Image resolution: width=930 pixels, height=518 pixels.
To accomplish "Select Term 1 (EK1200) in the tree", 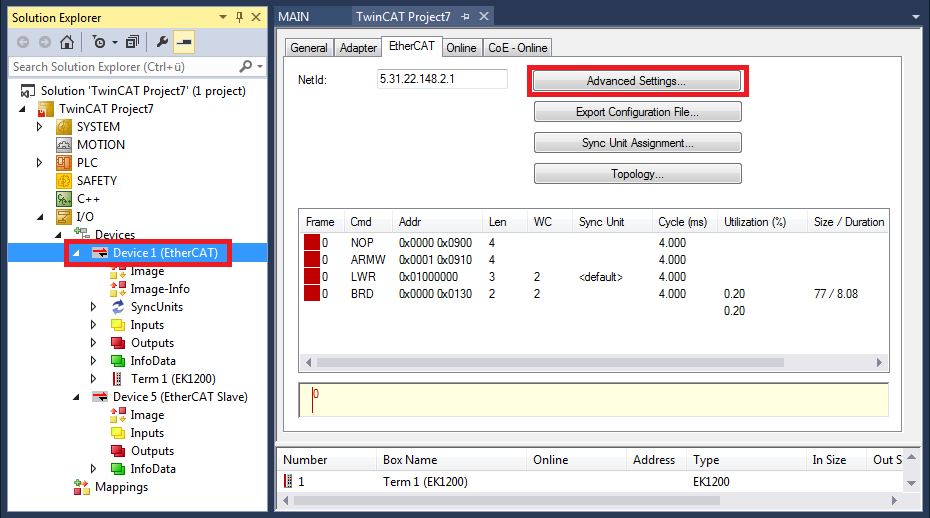I will click(x=173, y=379).
